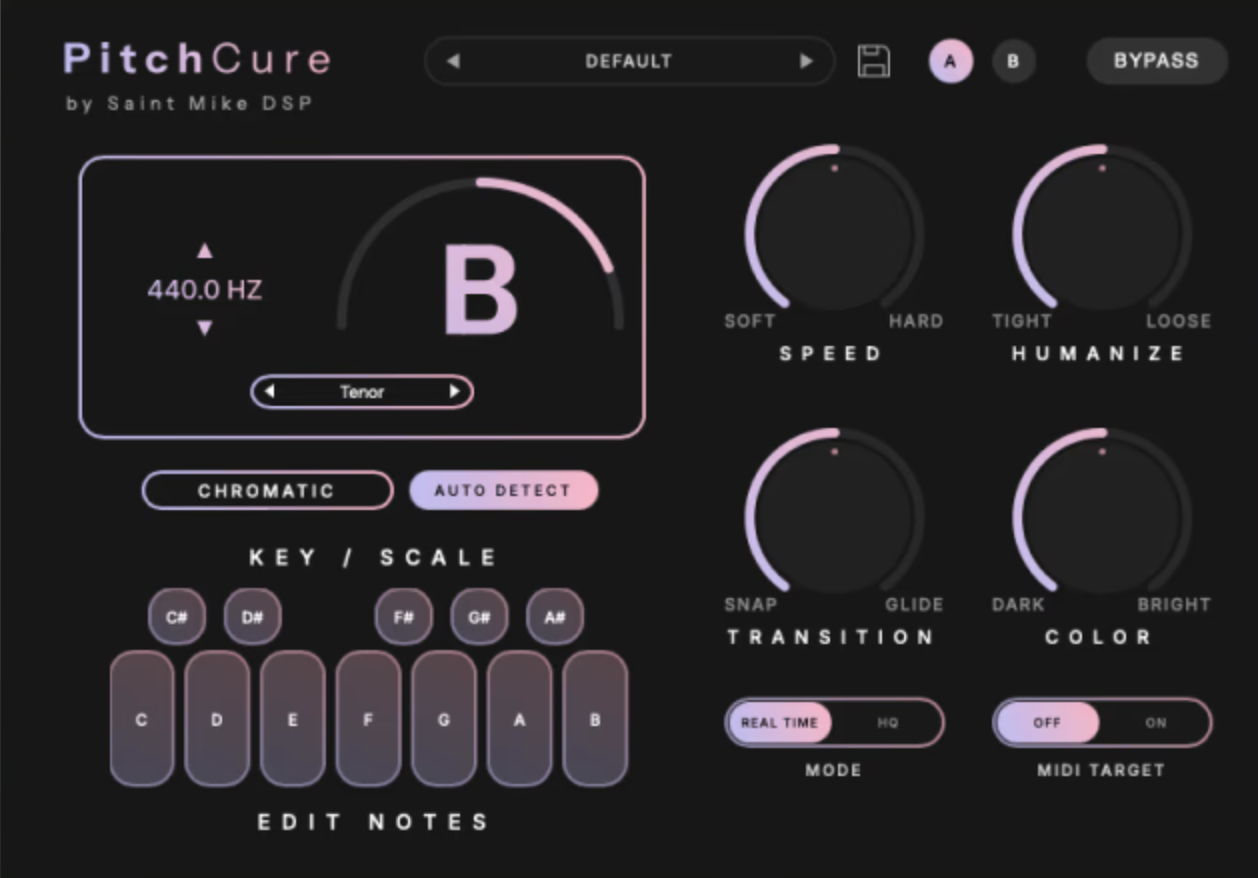The width and height of the screenshot is (1258, 878).
Task: Open the CHROMATIC scale selector
Action: (x=267, y=491)
